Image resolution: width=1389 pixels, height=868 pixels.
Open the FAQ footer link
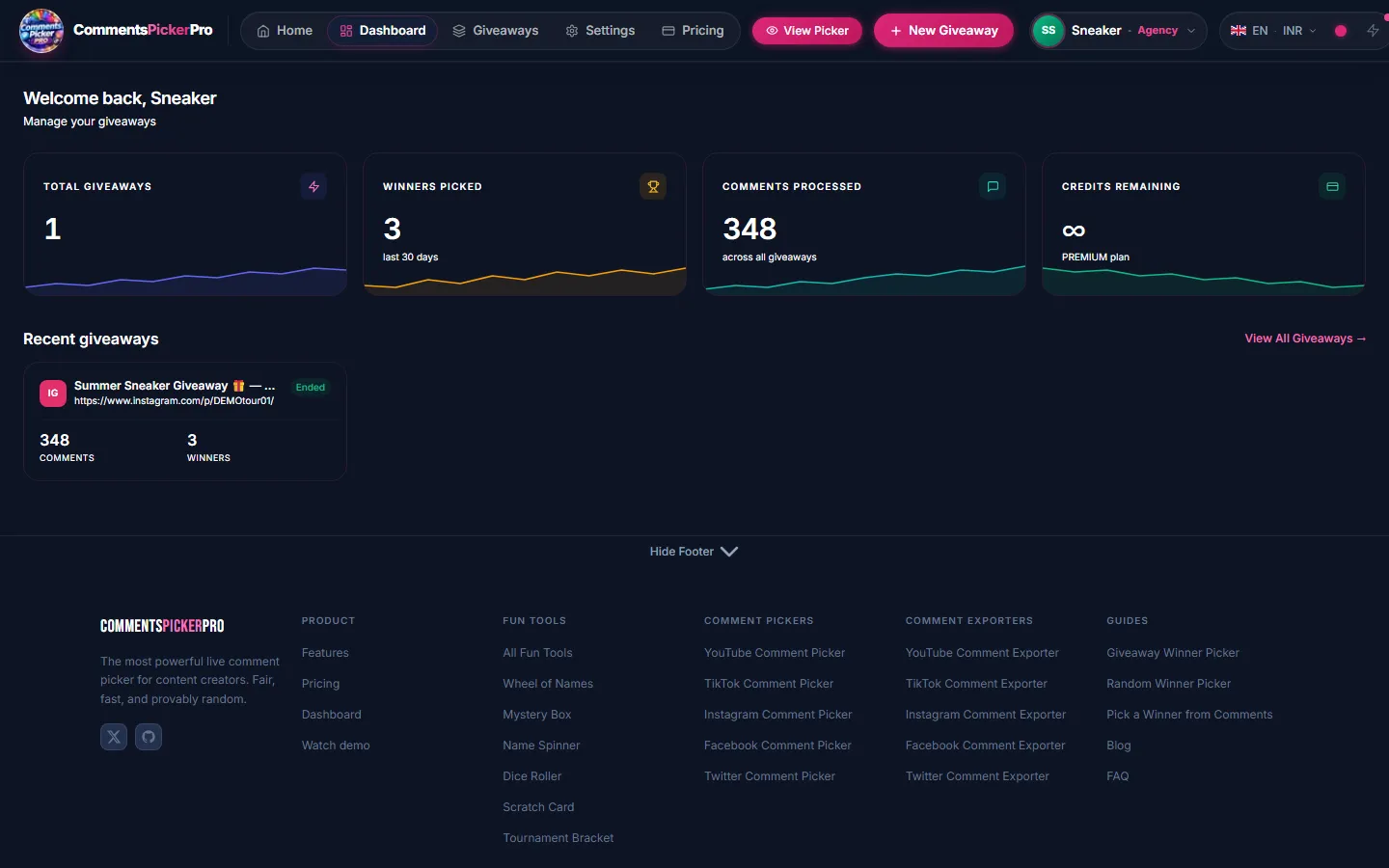click(x=1117, y=776)
